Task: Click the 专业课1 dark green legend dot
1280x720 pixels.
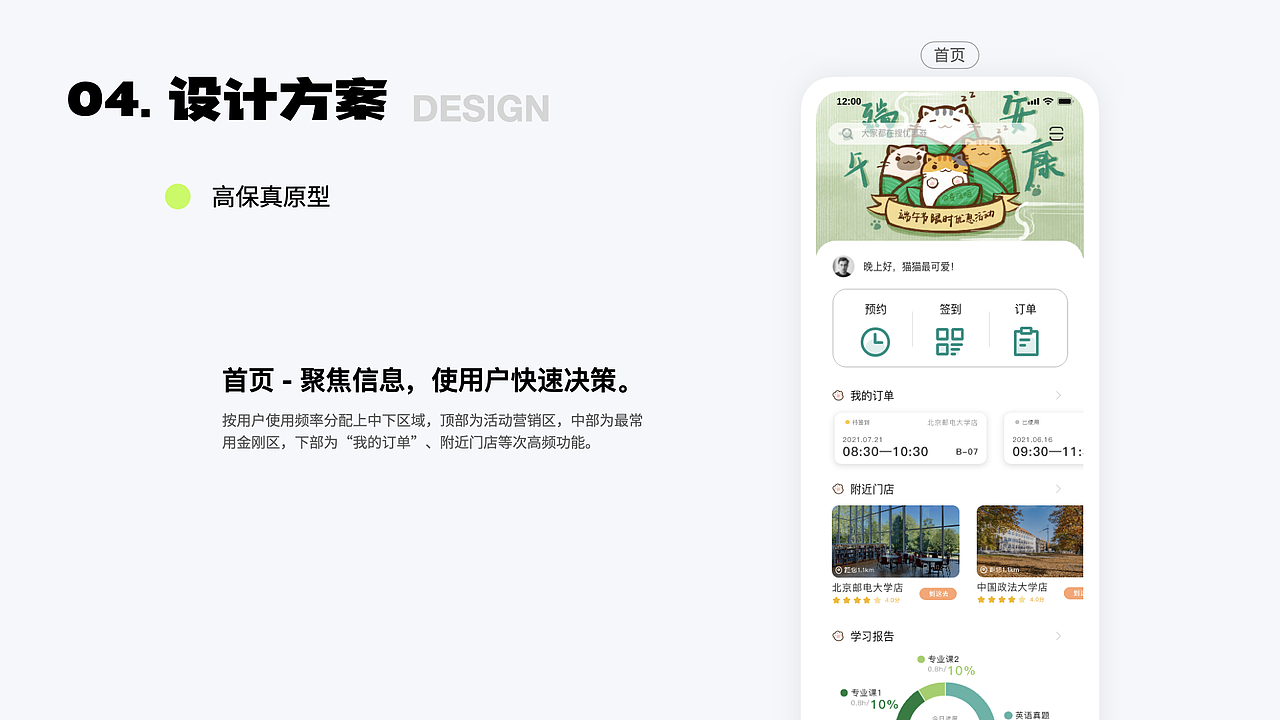Action: click(x=844, y=692)
